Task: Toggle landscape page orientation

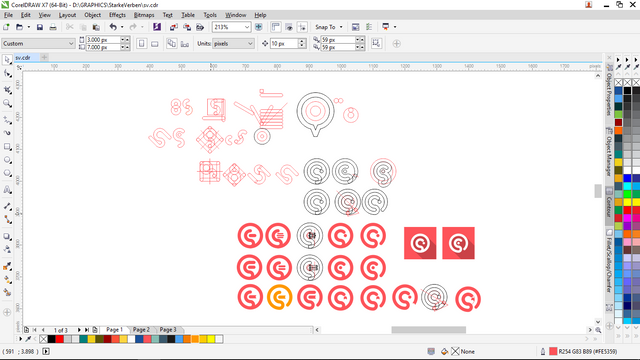Action: coord(155,43)
